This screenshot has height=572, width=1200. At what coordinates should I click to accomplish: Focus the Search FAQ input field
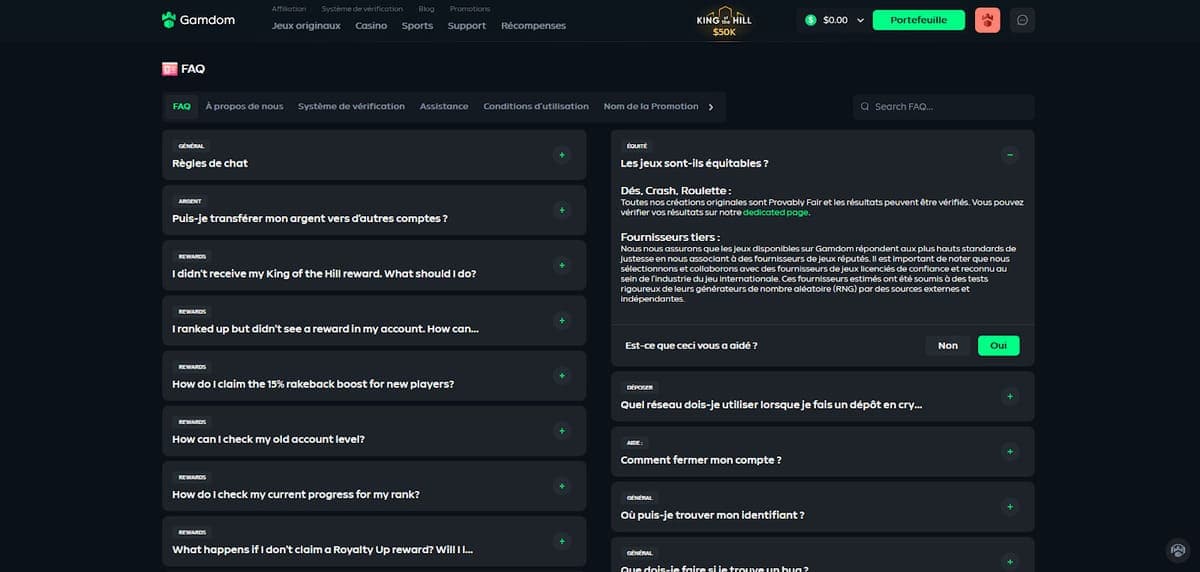943,107
